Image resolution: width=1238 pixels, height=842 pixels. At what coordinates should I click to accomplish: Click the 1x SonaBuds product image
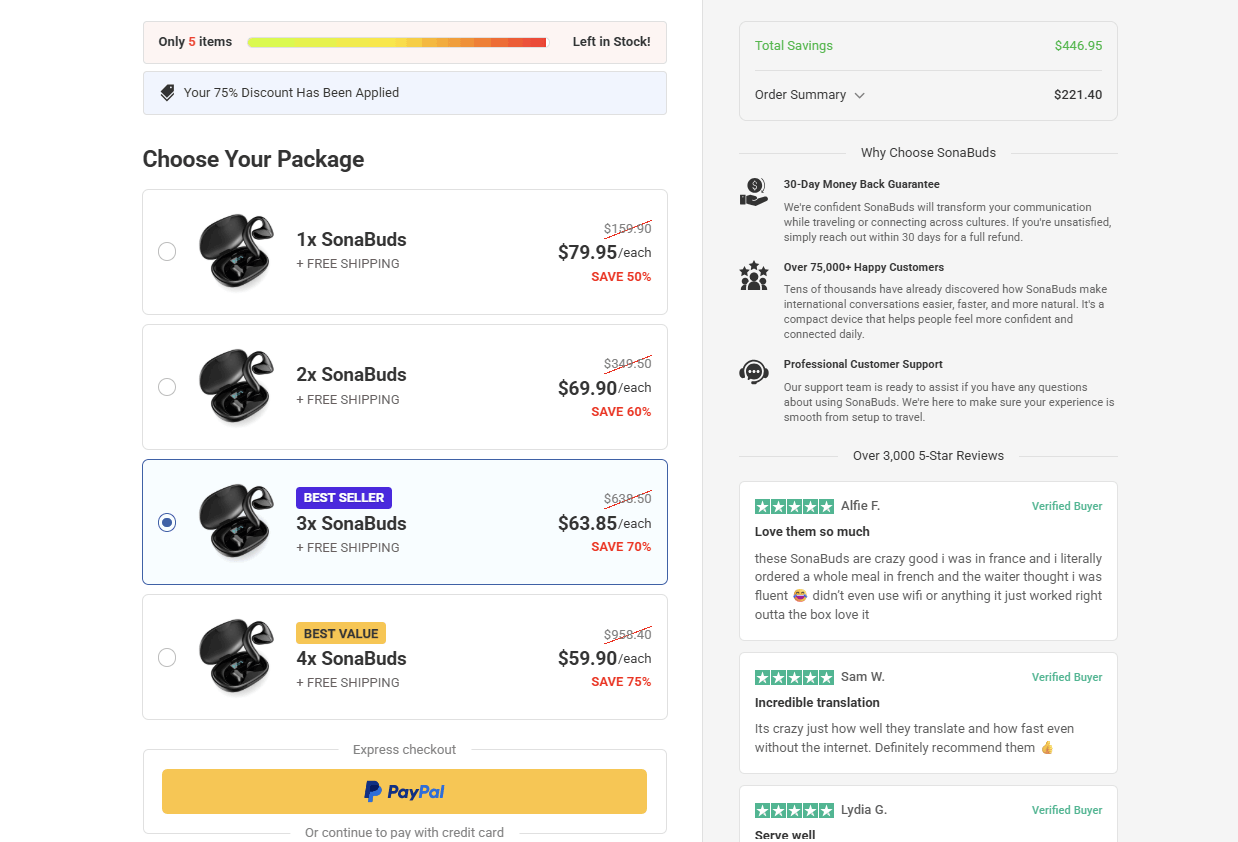pos(235,252)
